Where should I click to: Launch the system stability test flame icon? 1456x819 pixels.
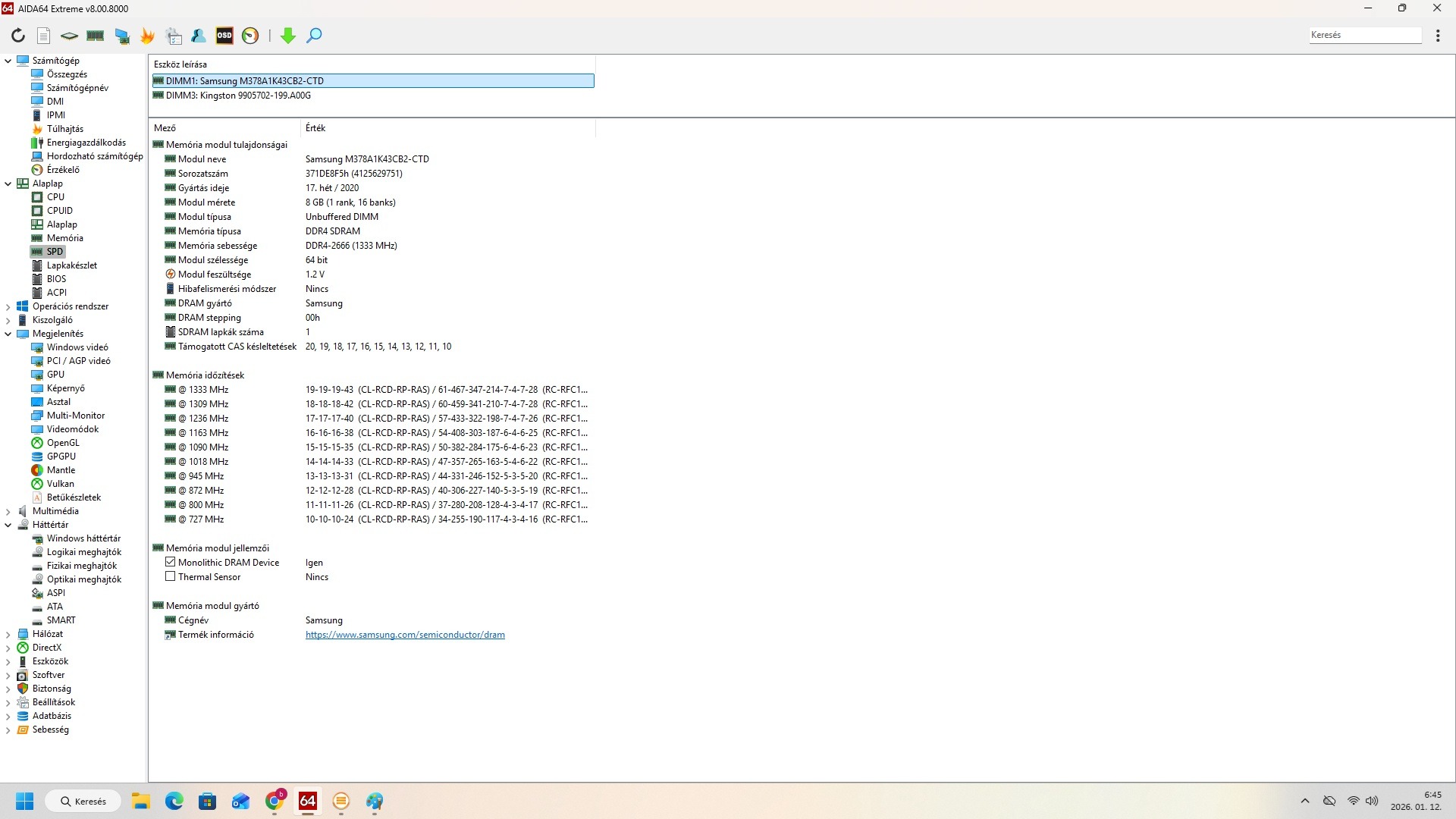pos(147,36)
